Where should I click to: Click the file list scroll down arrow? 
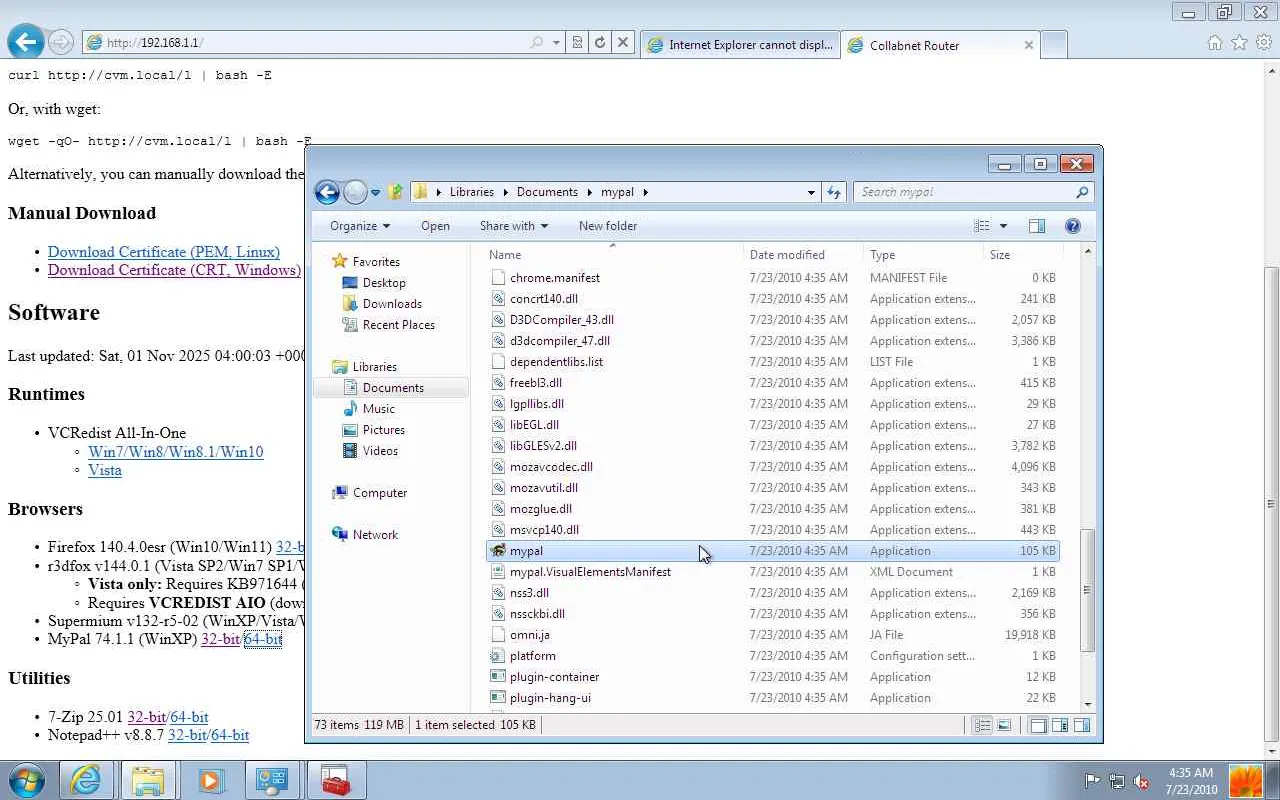click(x=1088, y=704)
